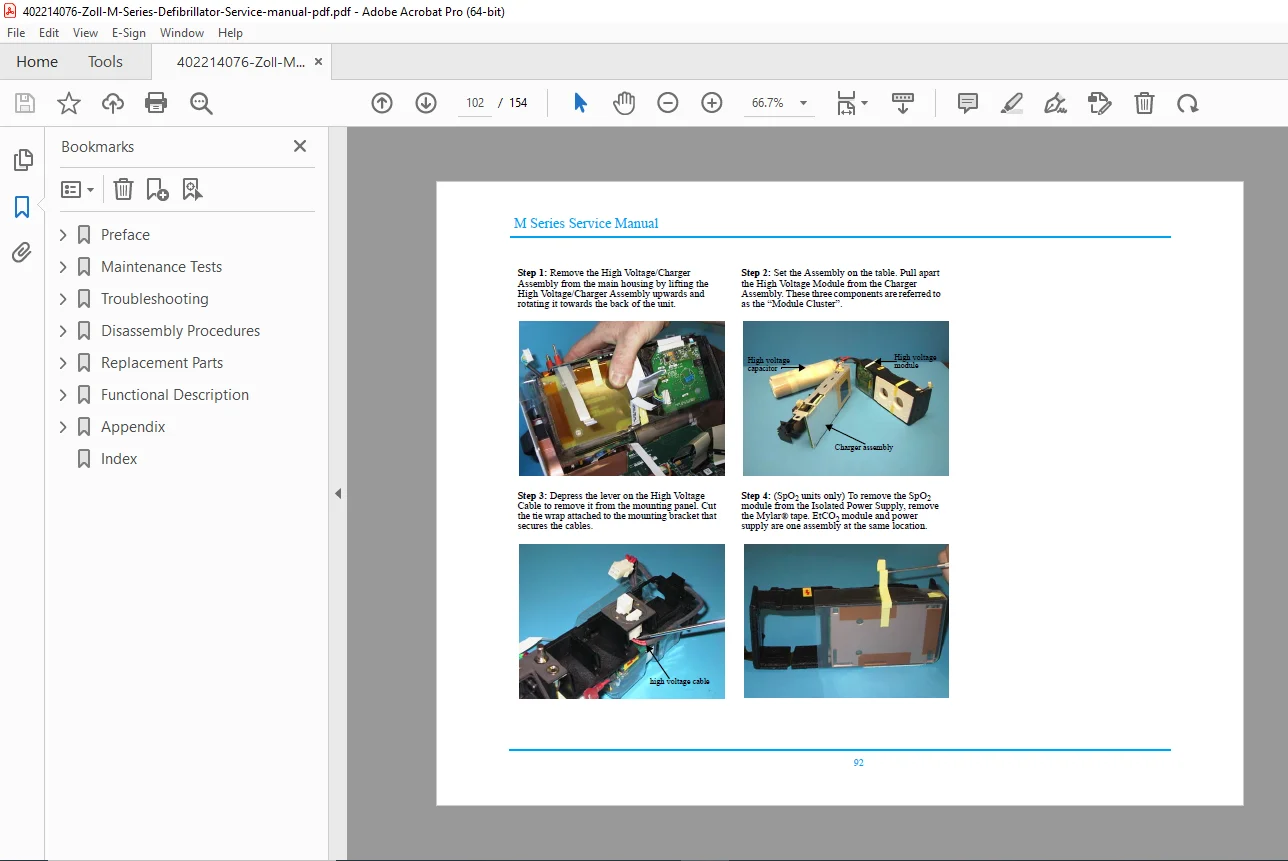Viewport: 1288px width, 861px height.
Task: Expand the Functional Description bookmark
Action: [63, 395]
